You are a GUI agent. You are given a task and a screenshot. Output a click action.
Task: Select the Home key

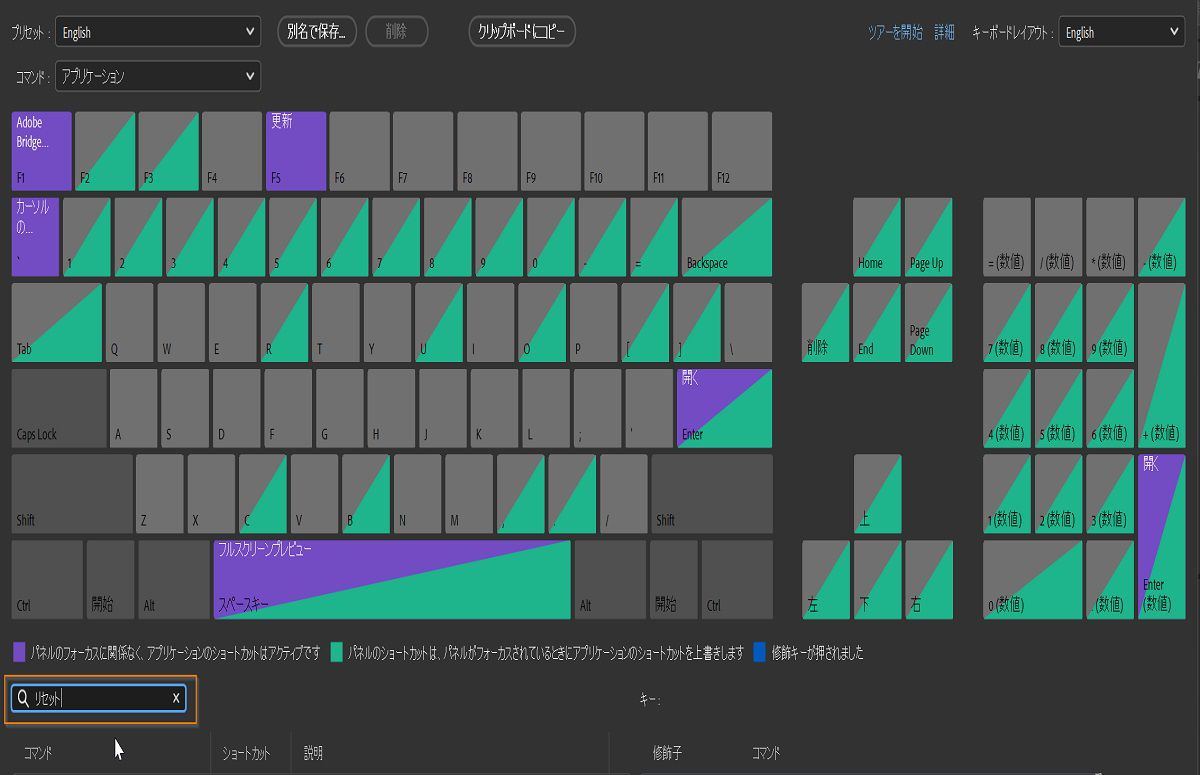pyautogui.click(x=877, y=237)
